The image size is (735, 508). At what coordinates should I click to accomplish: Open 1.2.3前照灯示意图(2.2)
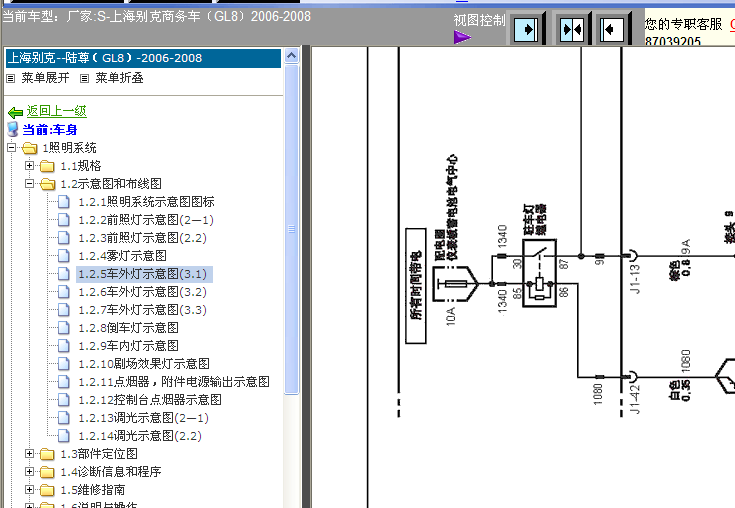(142, 238)
